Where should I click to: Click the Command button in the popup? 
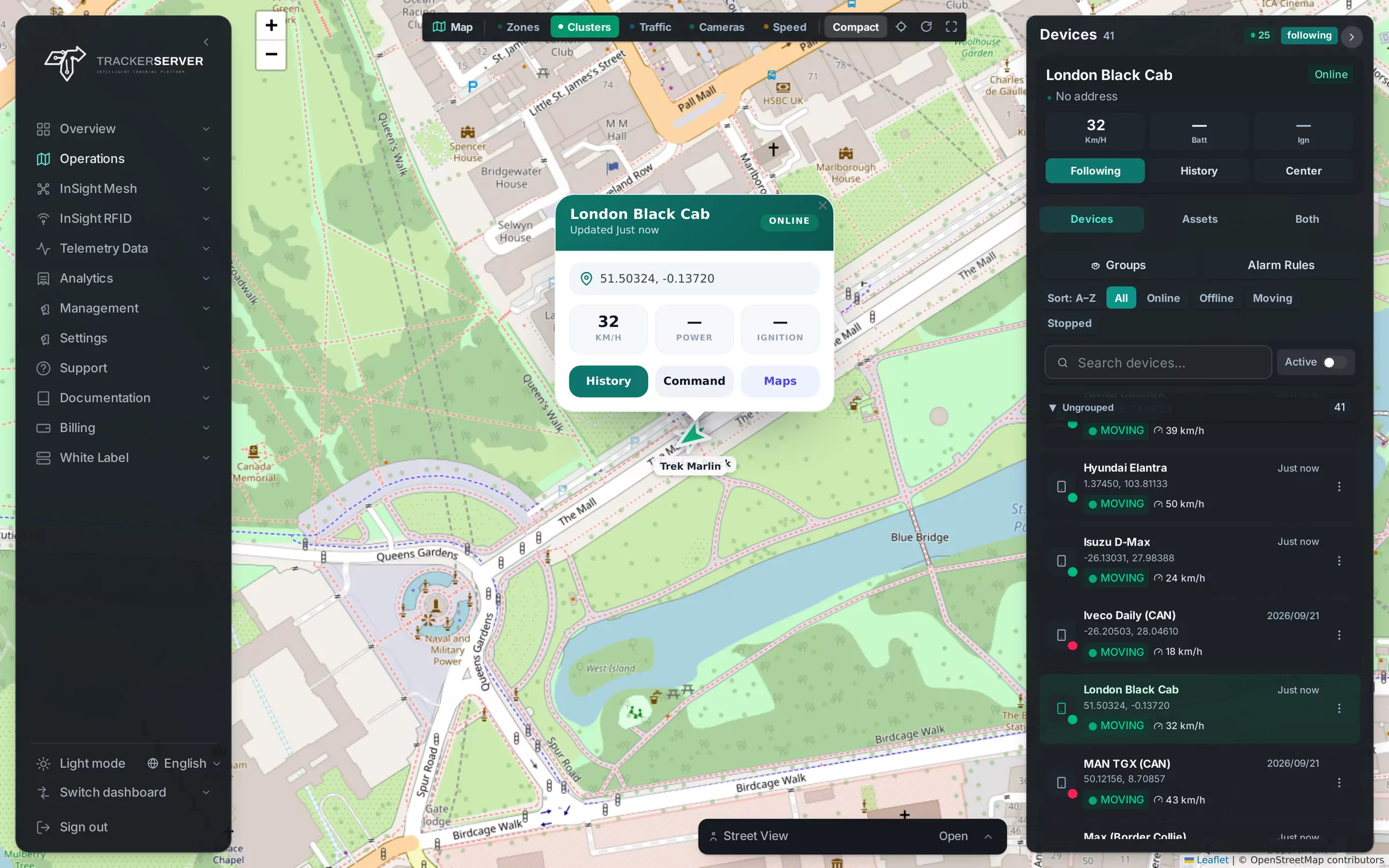694,381
